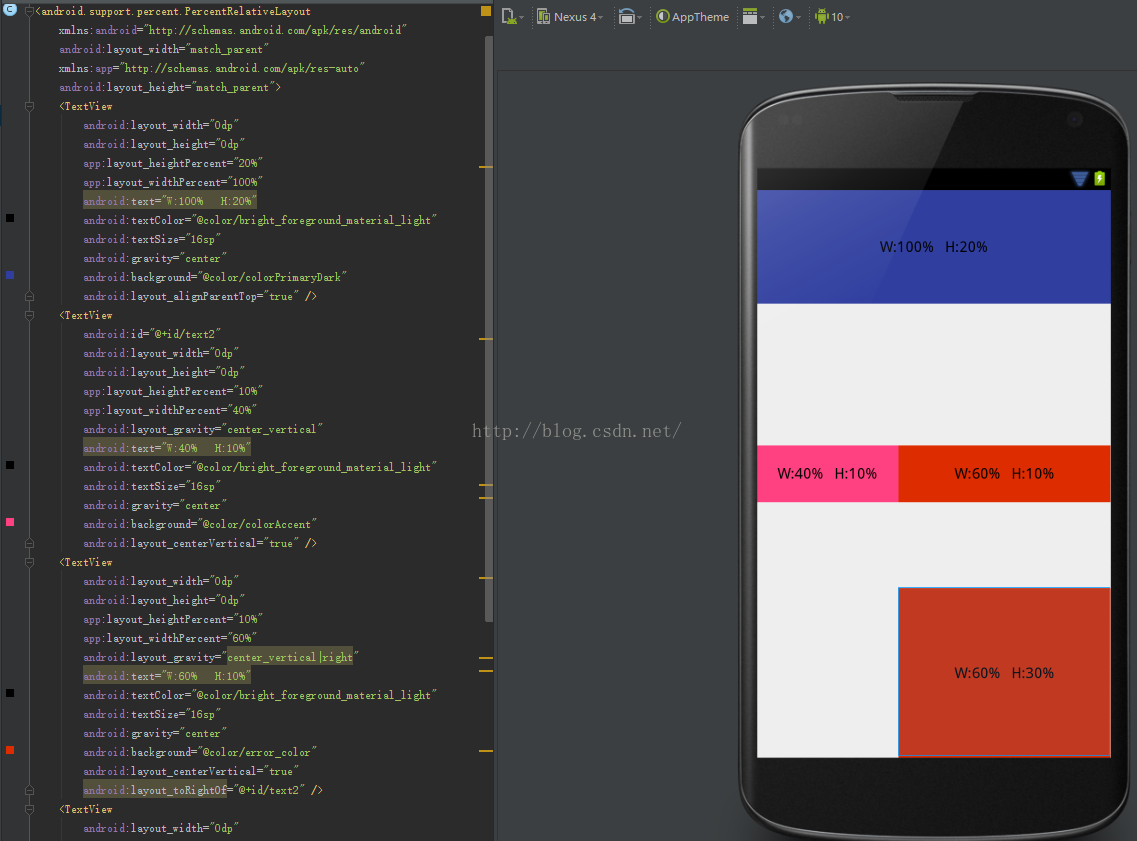Collapse the first TextView element fold marker

tap(30, 106)
